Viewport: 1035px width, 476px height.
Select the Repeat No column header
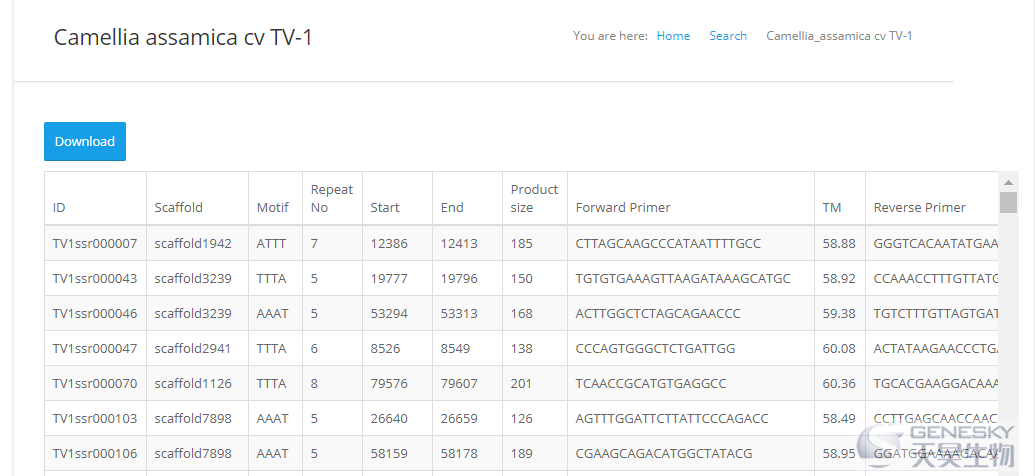click(x=333, y=199)
